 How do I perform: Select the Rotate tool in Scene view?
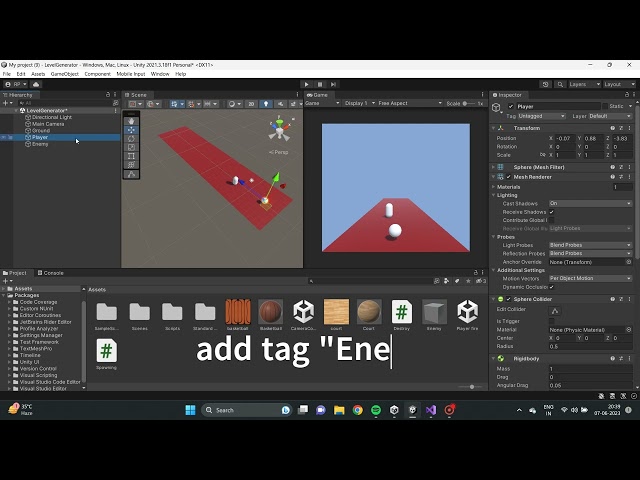pos(131,139)
